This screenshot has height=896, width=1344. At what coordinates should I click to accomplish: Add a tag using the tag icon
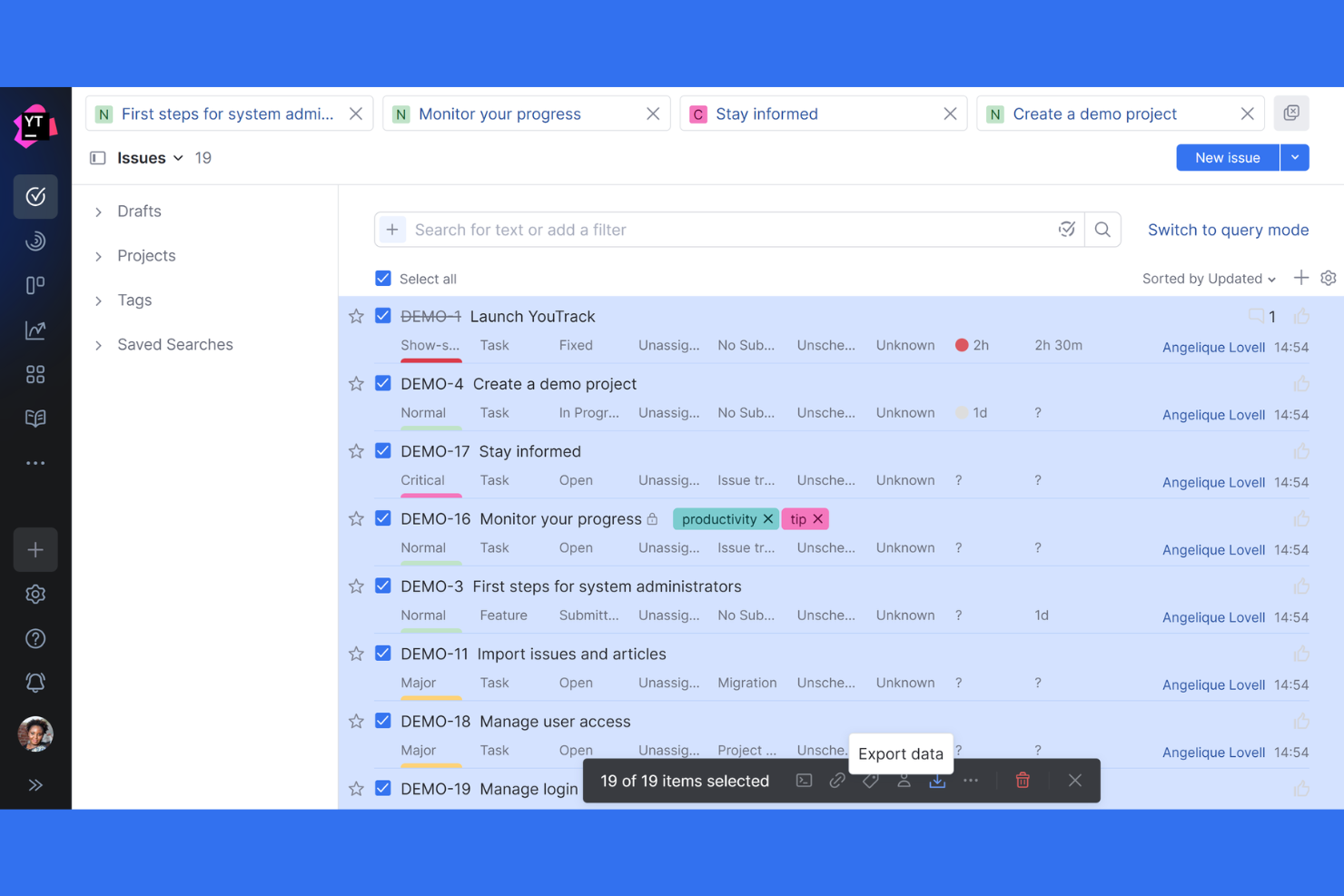click(x=870, y=780)
